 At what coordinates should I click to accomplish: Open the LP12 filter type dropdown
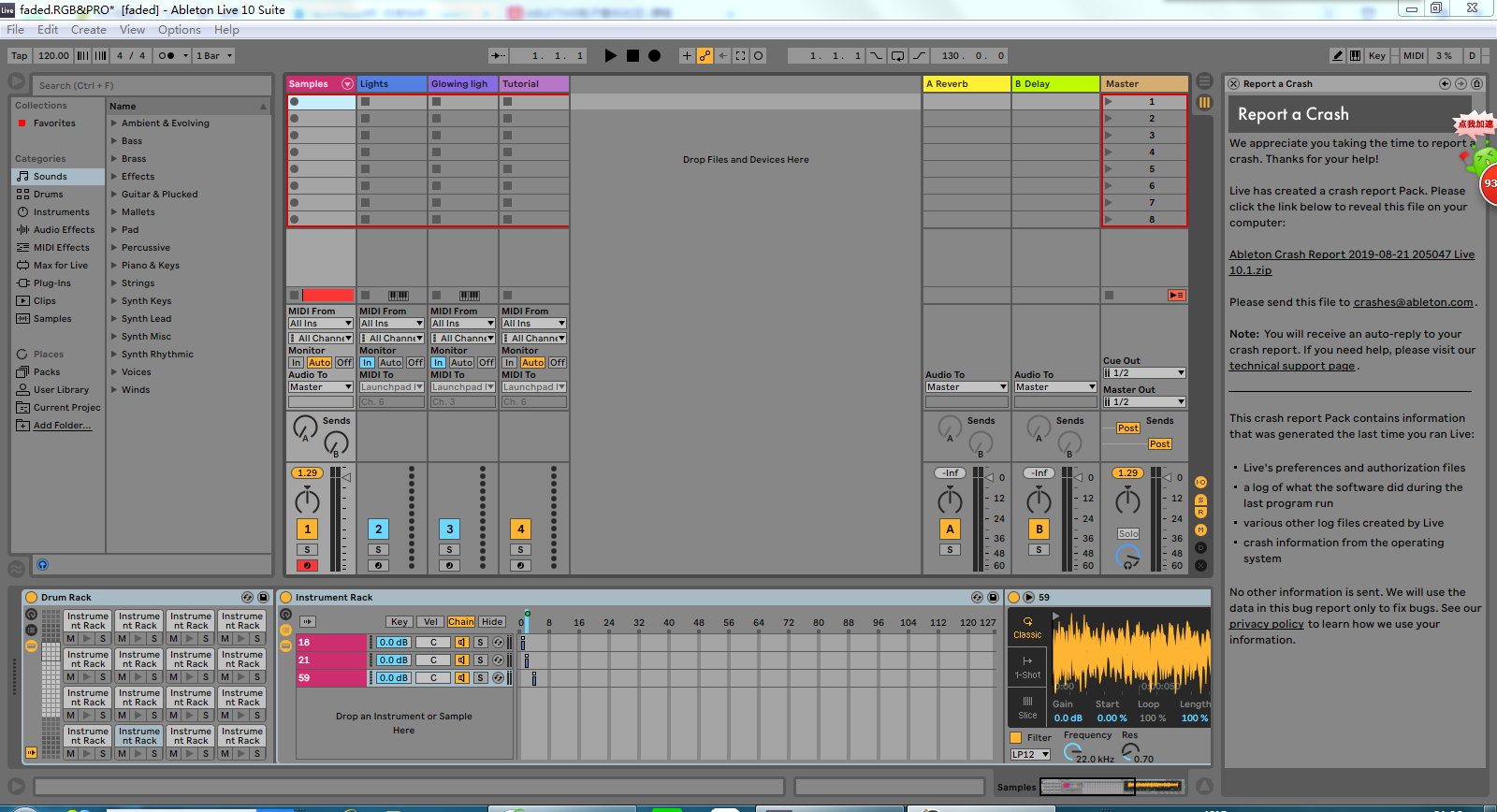(x=1030, y=755)
